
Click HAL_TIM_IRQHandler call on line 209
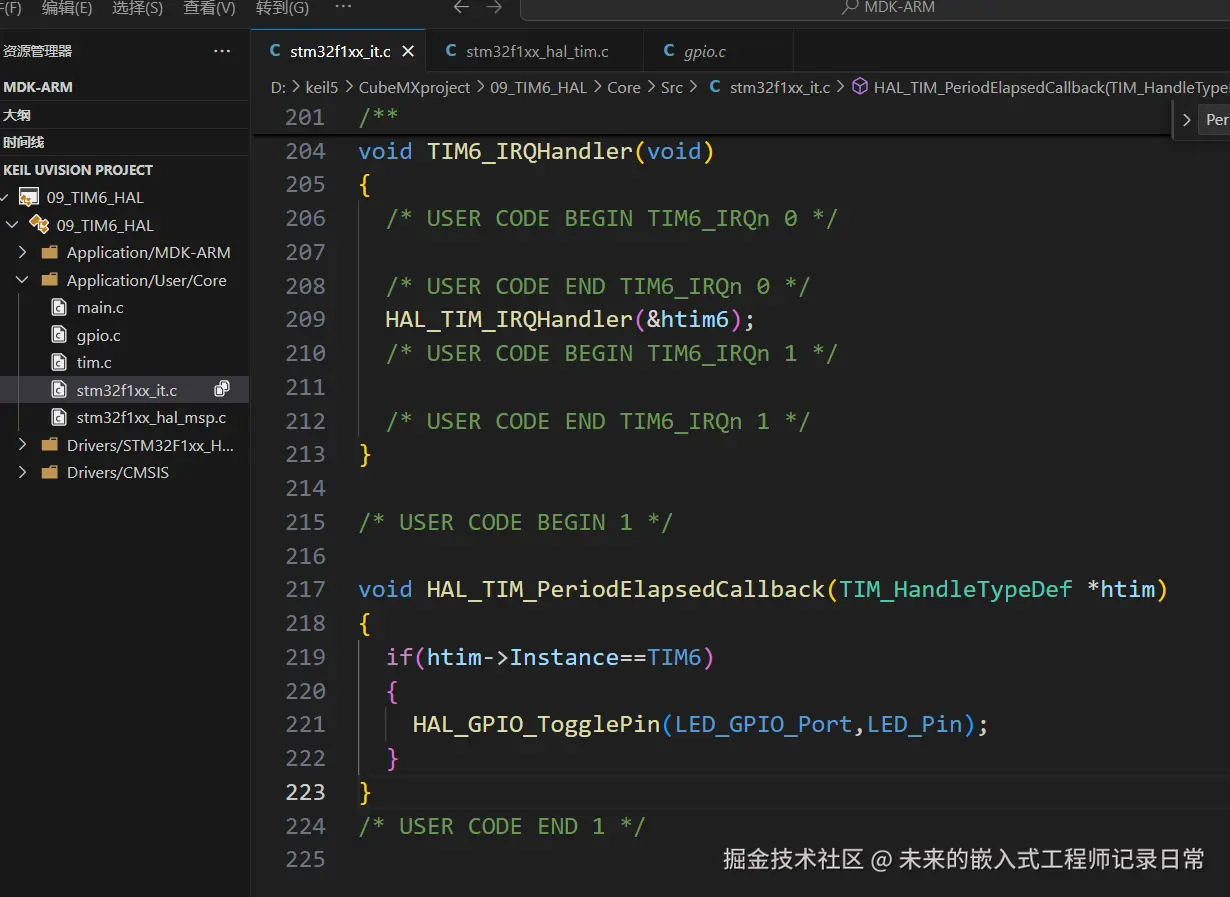[x=509, y=319]
